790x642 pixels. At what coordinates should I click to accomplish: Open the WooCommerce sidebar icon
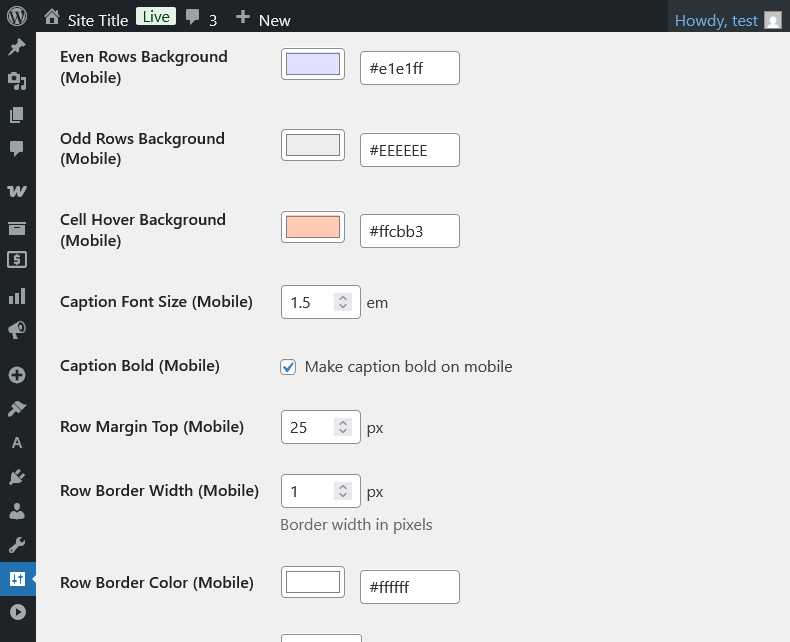17,191
